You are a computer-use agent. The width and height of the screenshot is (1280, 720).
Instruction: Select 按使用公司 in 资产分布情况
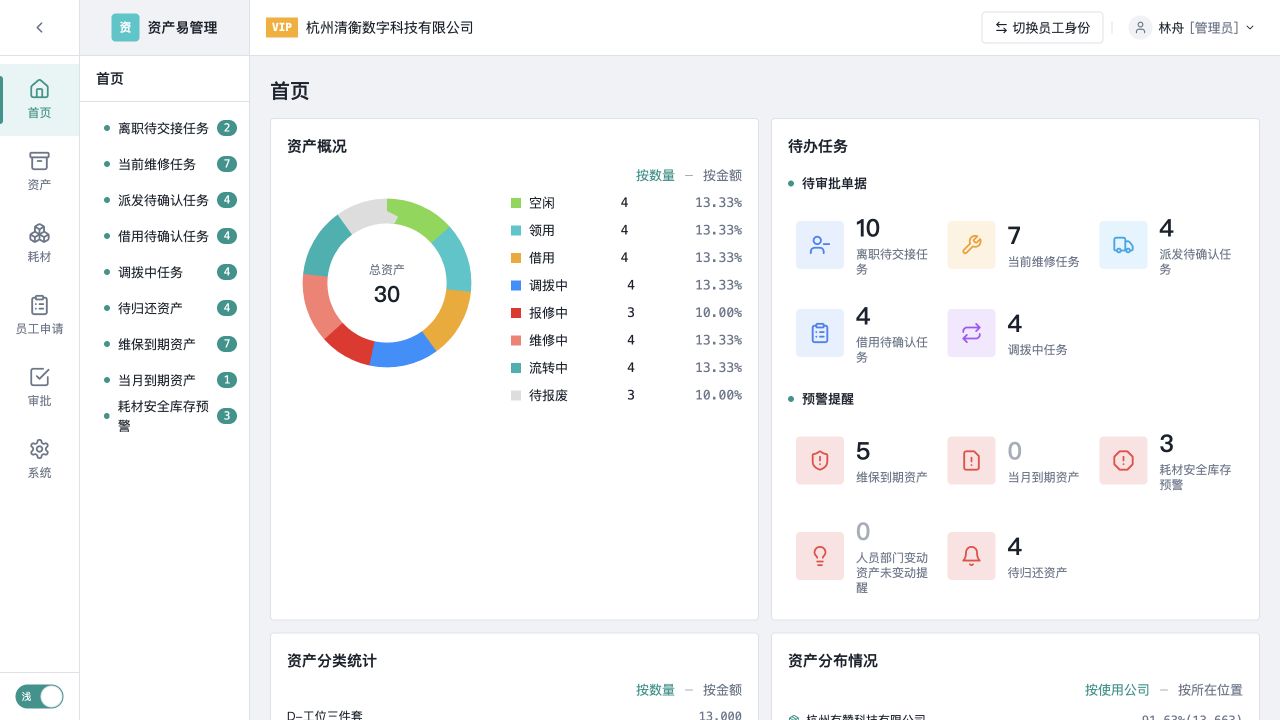point(1117,690)
